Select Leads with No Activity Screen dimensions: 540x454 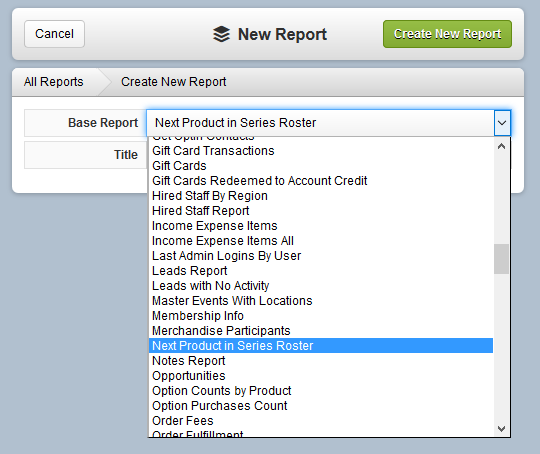[321, 286]
